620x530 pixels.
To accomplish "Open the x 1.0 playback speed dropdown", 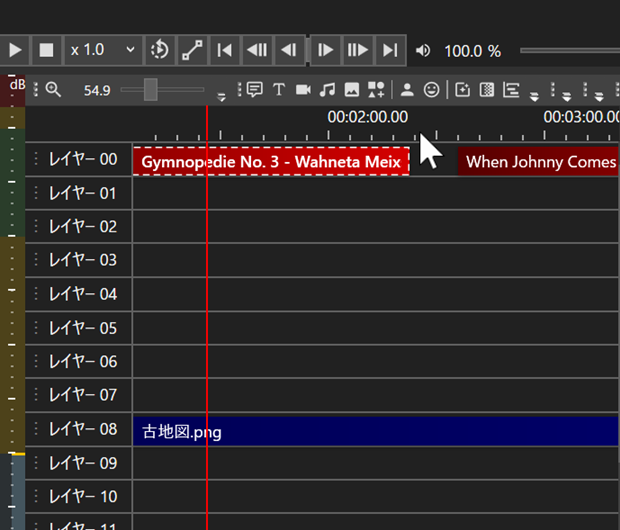I will pos(102,50).
